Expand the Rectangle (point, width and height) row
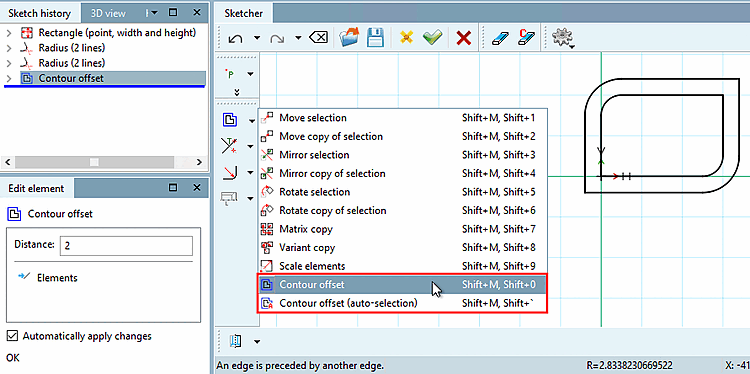The height and width of the screenshot is (374, 750). pyautogui.click(x=9, y=33)
